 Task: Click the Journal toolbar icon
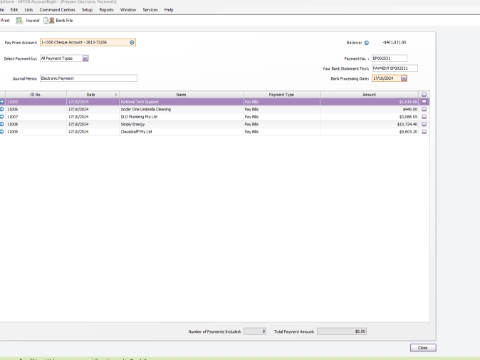(19, 20)
